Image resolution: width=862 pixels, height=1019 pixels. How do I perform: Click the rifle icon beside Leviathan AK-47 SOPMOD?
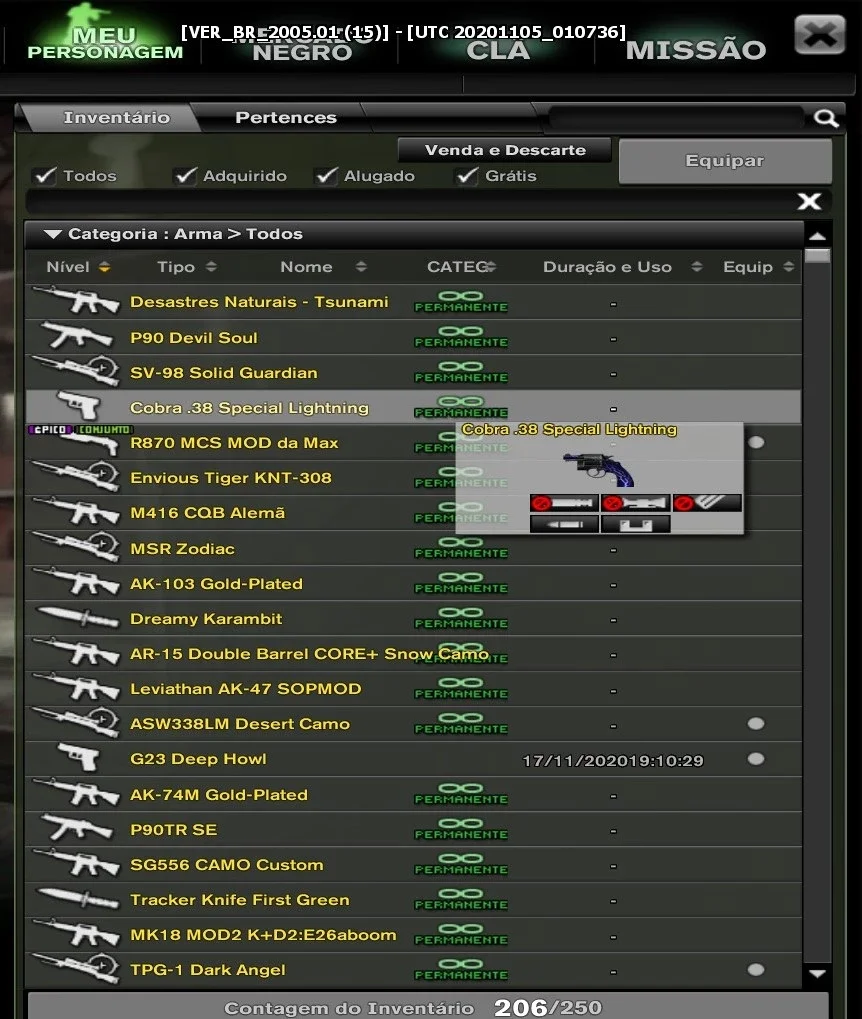(76, 687)
